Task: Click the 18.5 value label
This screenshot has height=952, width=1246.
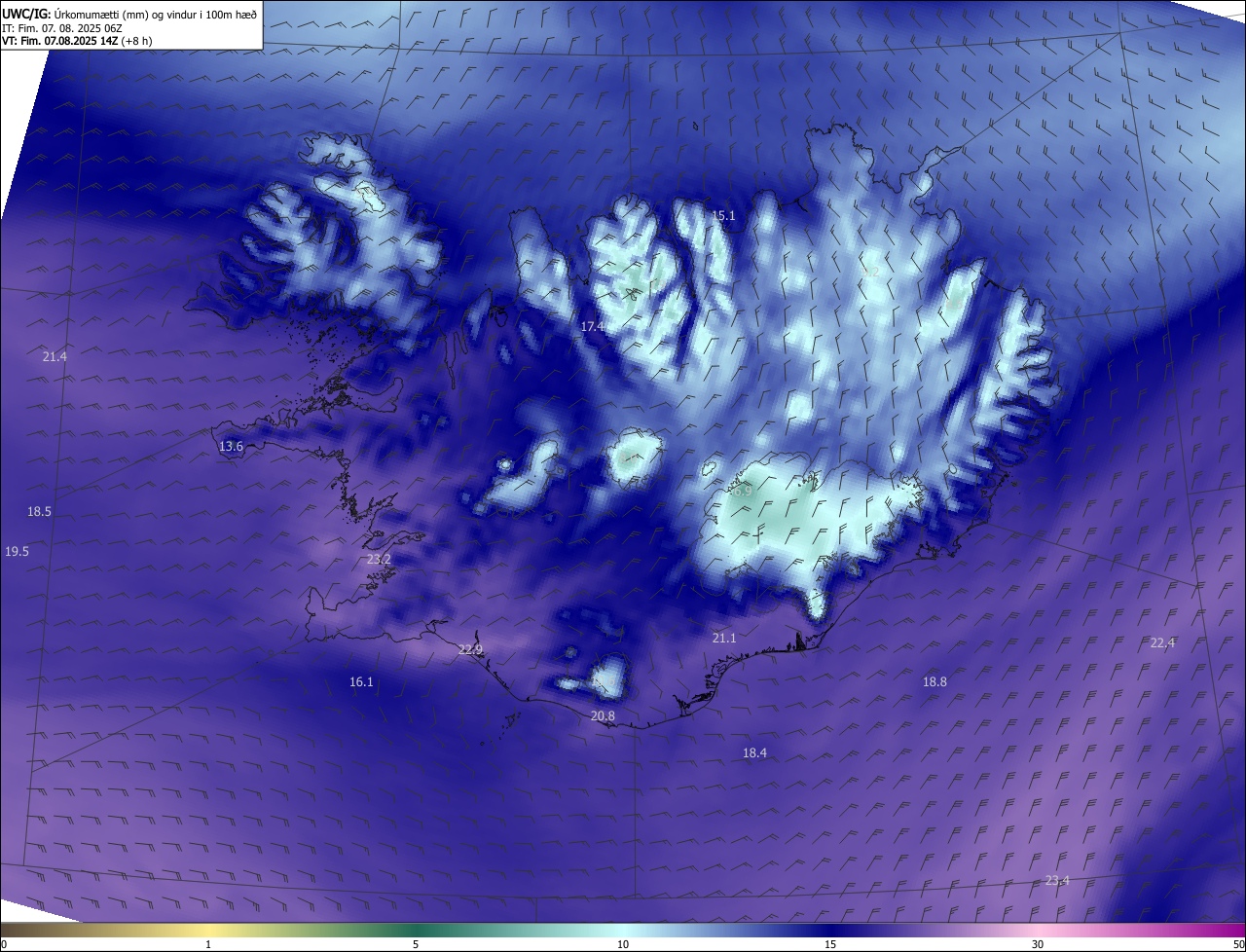Action: [39, 512]
